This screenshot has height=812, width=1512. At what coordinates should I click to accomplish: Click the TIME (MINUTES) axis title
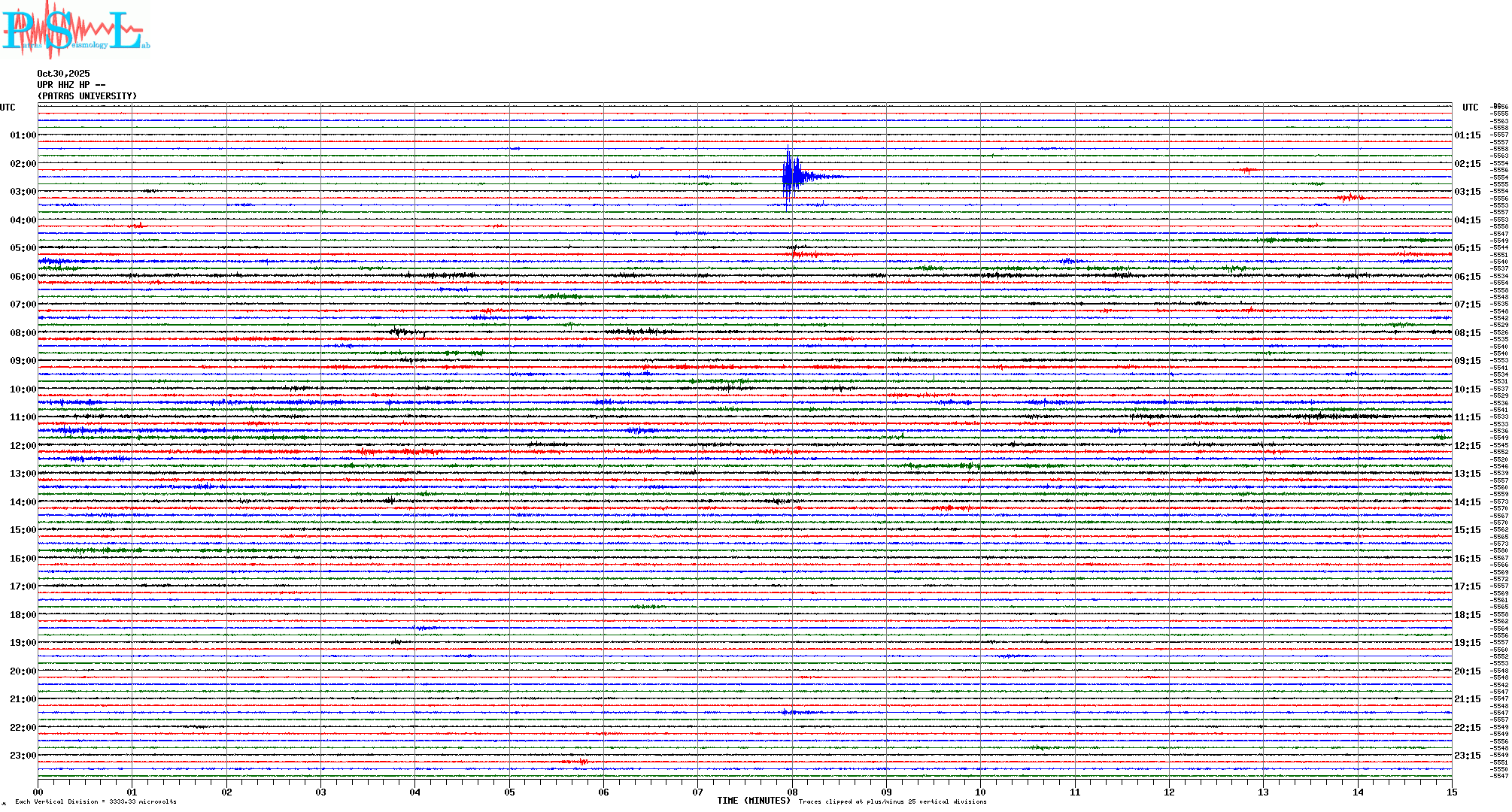click(x=753, y=801)
